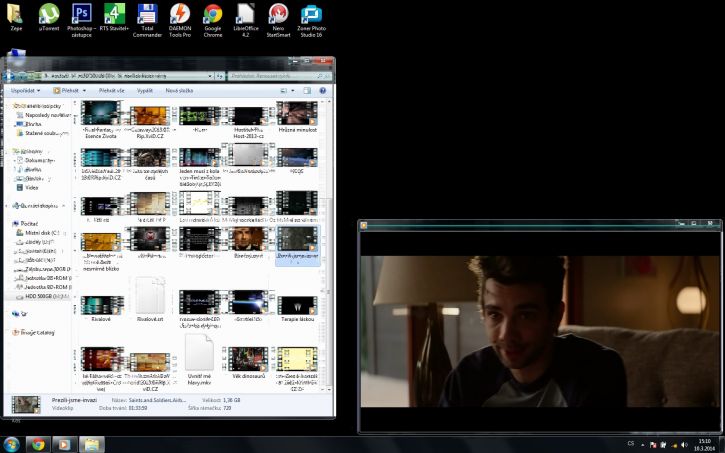Image resolution: width=725 pixels, height=453 pixels.
Task: Open the Google Chrome desktop shortcut
Action: click(x=213, y=20)
